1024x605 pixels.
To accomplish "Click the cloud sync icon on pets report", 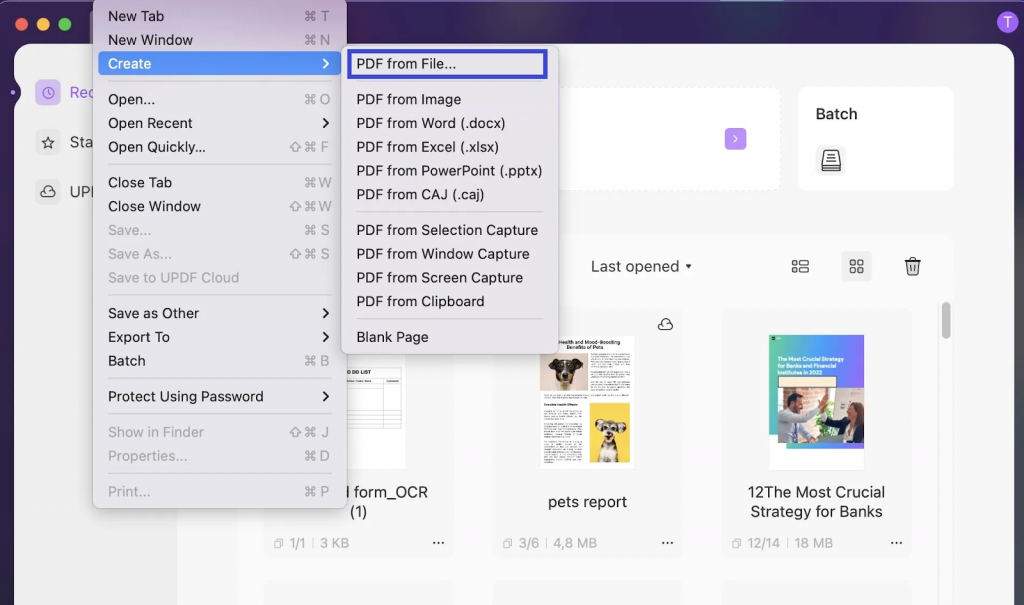I will click(x=663, y=323).
